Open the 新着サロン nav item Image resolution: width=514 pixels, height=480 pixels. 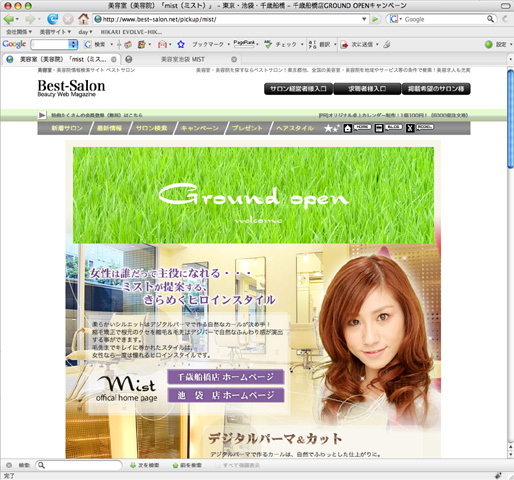point(67,128)
